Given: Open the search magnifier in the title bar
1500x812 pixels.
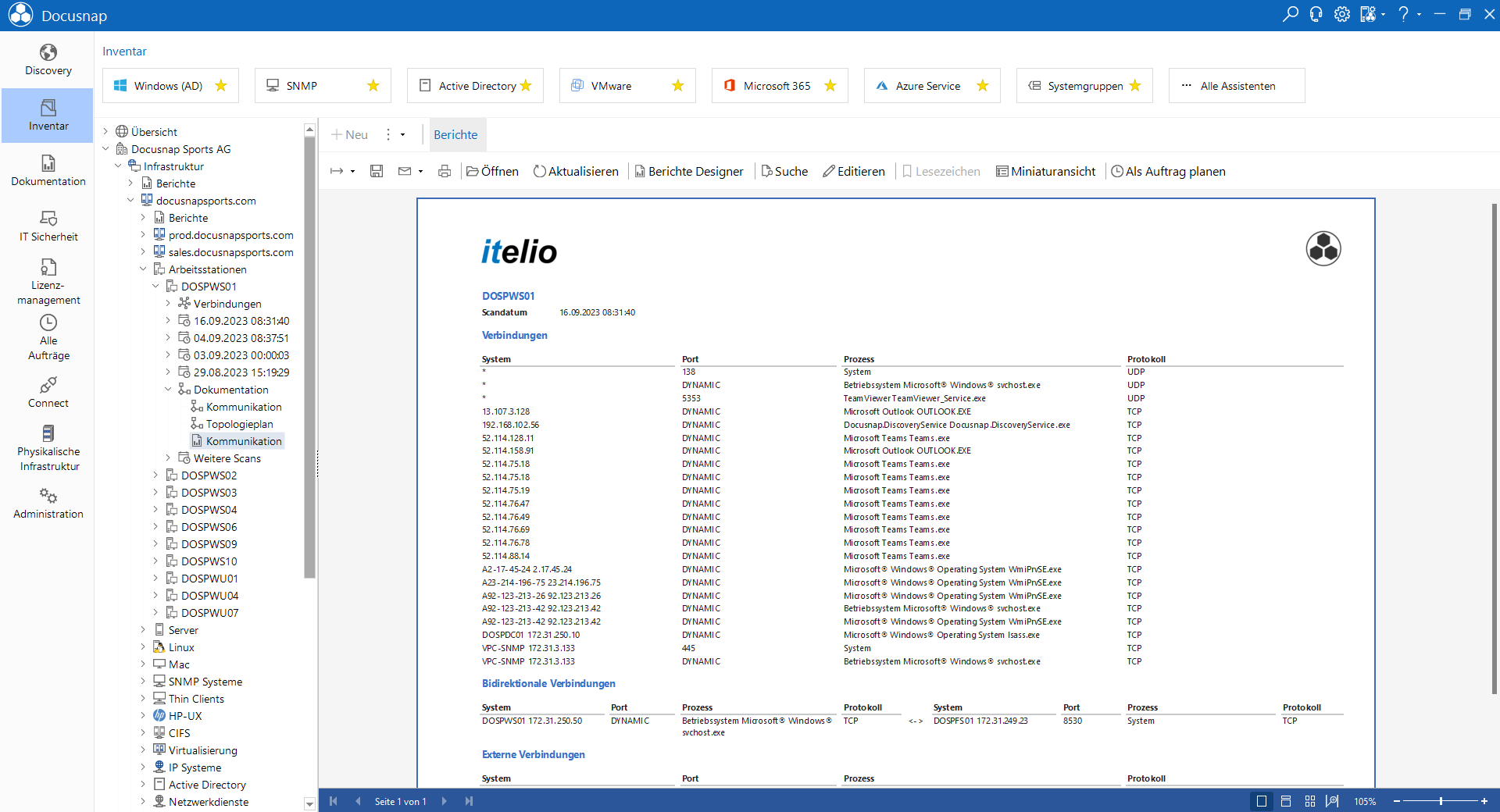Looking at the screenshot, I should click(1291, 14).
